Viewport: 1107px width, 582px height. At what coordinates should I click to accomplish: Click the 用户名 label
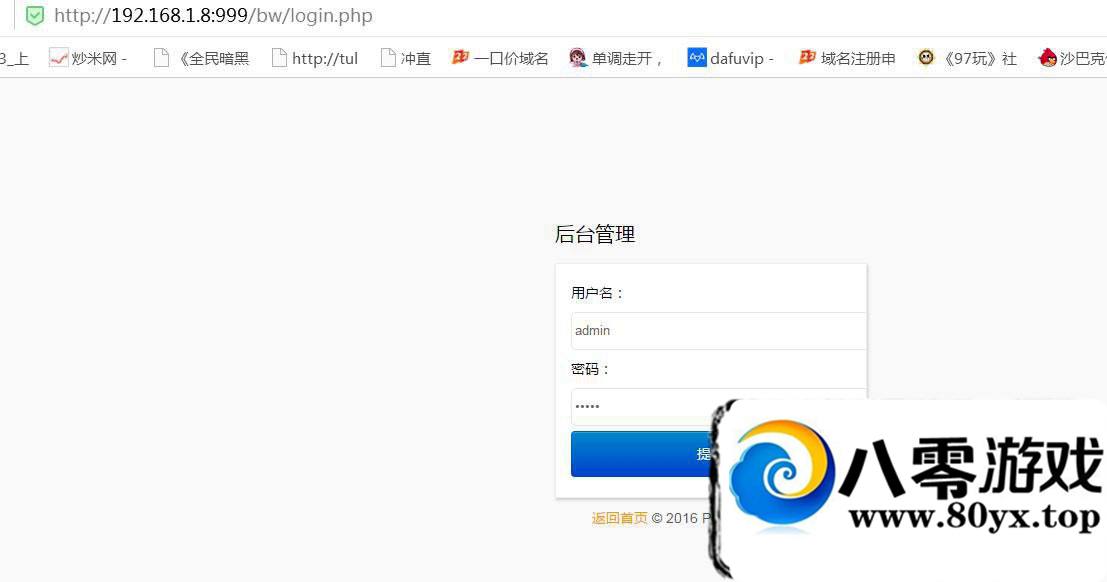597,293
